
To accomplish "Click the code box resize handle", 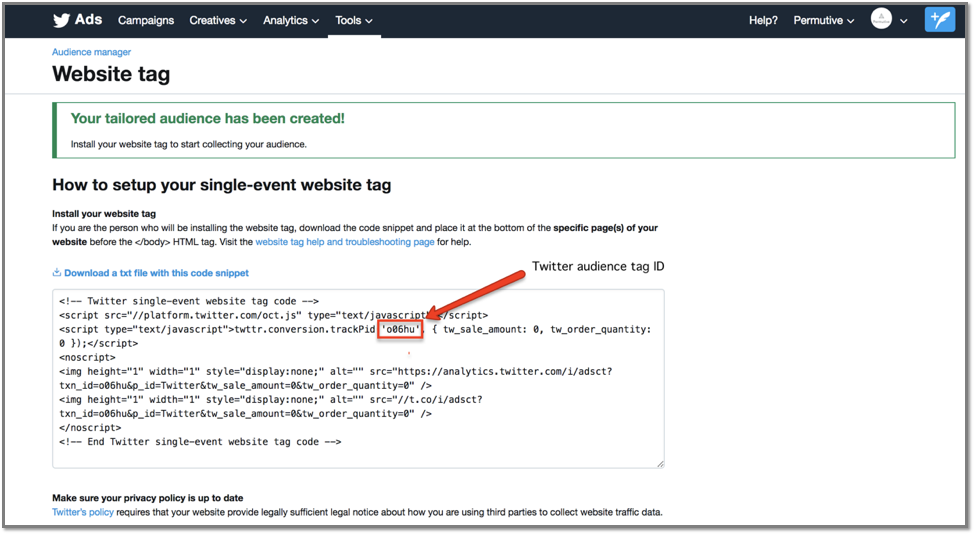I will pos(660,463).
